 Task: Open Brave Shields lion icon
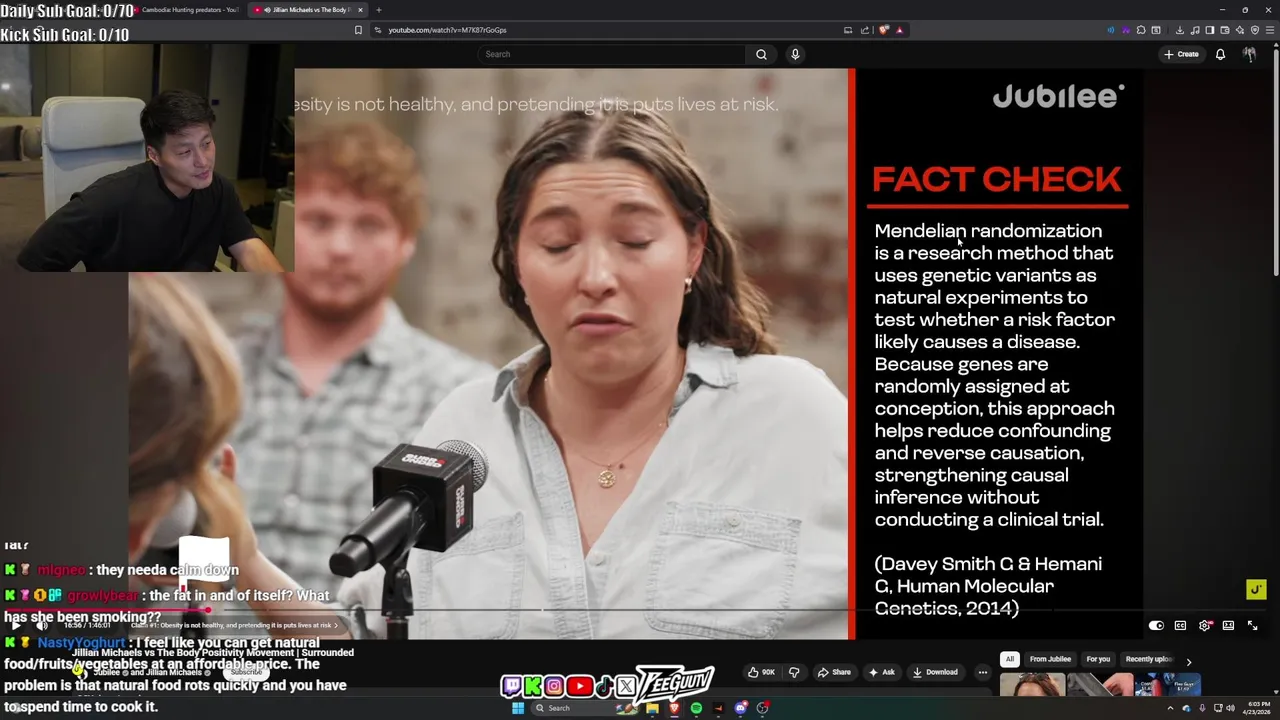click(883, 30)
